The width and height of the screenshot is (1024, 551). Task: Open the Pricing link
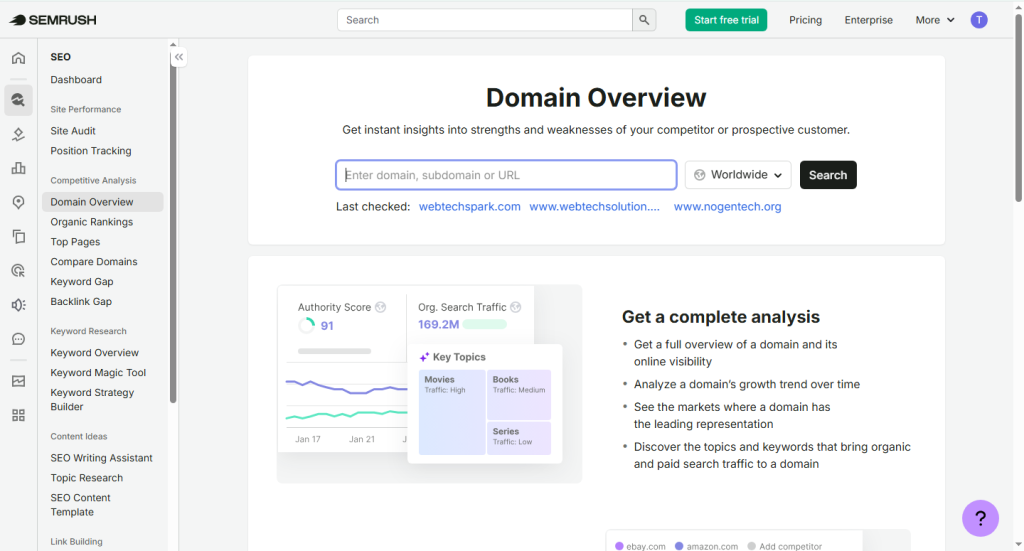pos(805,20)
